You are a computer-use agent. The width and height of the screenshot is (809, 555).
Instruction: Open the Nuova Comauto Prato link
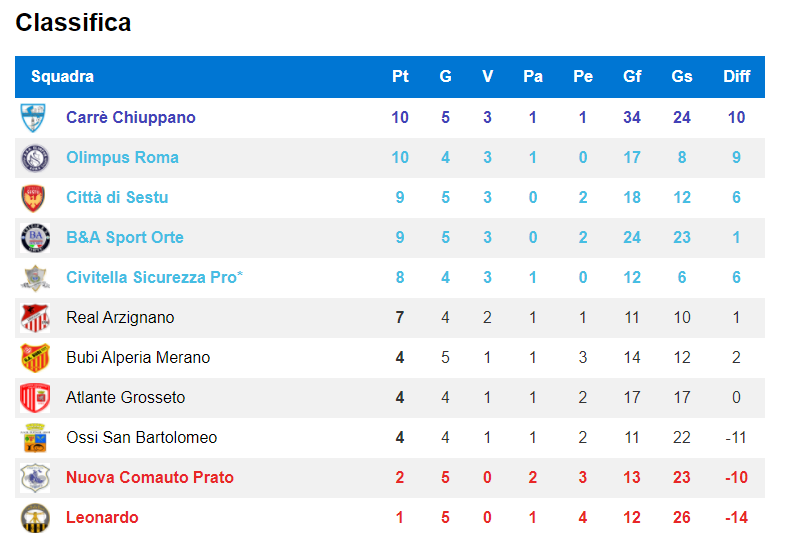click(150, 477)
